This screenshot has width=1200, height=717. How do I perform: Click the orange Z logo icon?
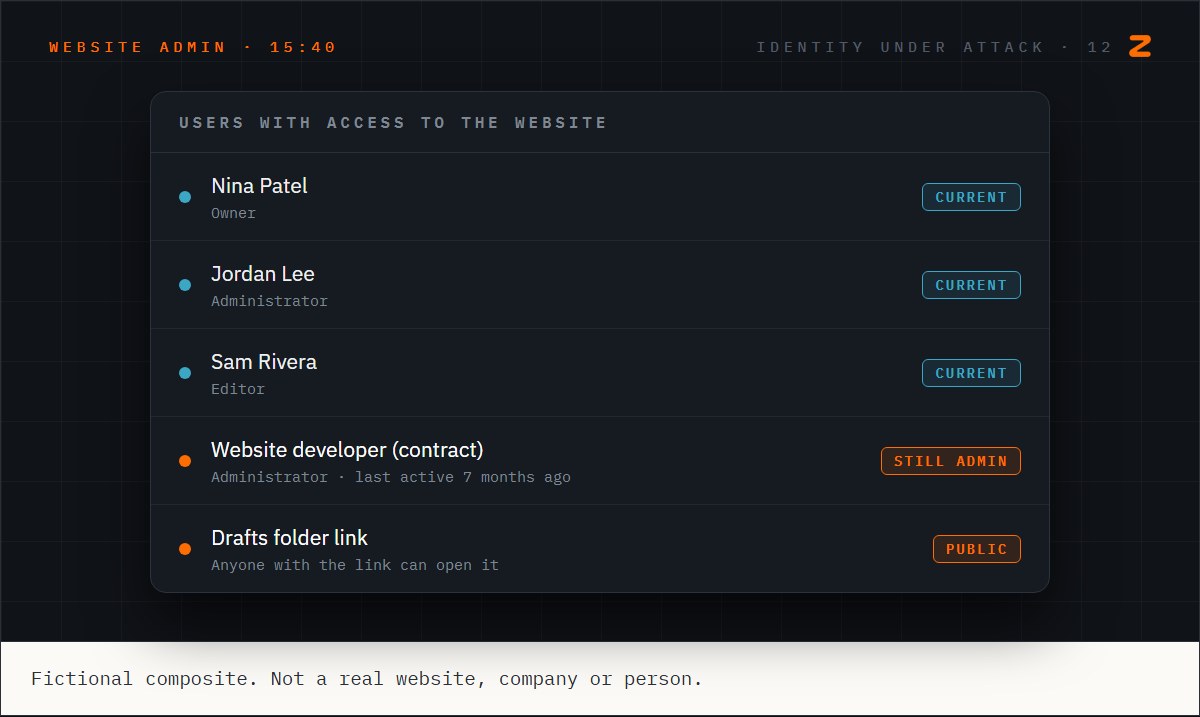tap(1140, 46)
